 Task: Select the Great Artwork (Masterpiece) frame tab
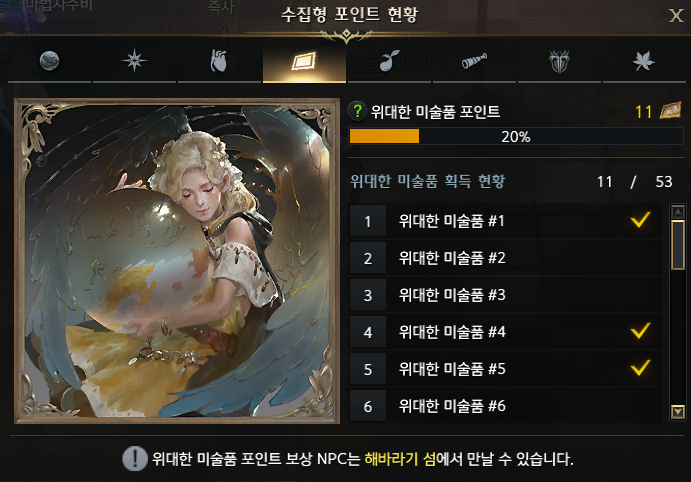coord(304,61)
